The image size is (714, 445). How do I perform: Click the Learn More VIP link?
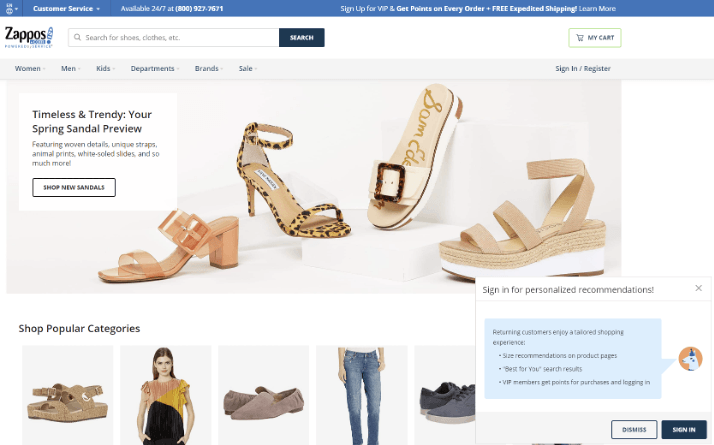(597, 9)
